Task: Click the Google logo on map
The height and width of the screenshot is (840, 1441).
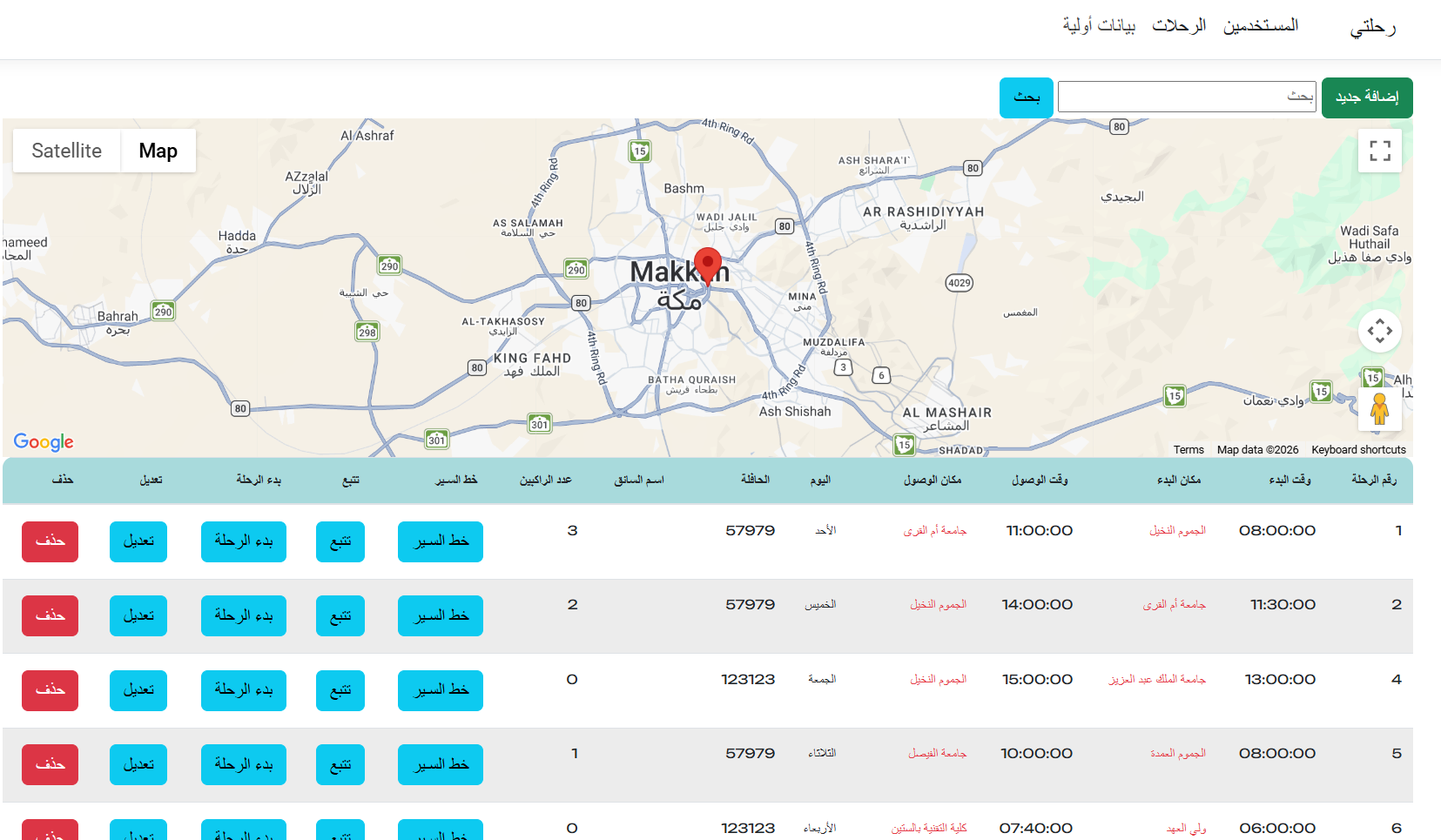Action: coord(44,442)
